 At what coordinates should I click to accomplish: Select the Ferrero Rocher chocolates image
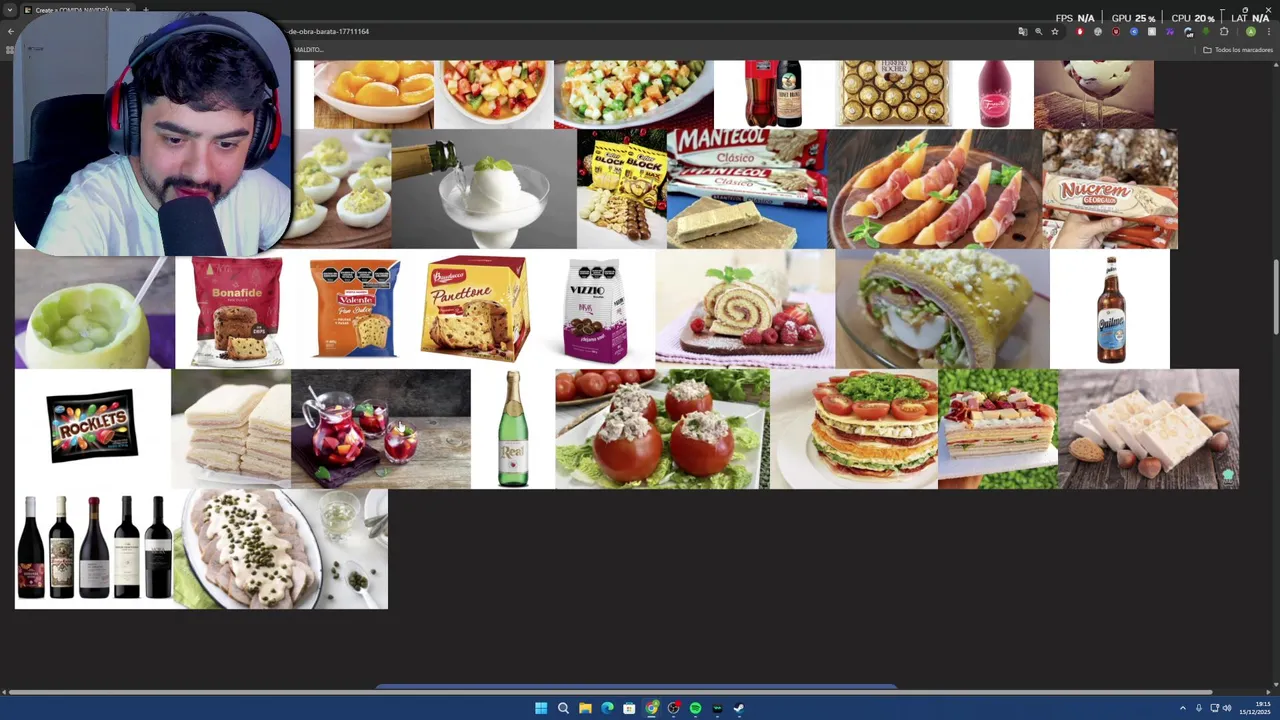(893, 94)
